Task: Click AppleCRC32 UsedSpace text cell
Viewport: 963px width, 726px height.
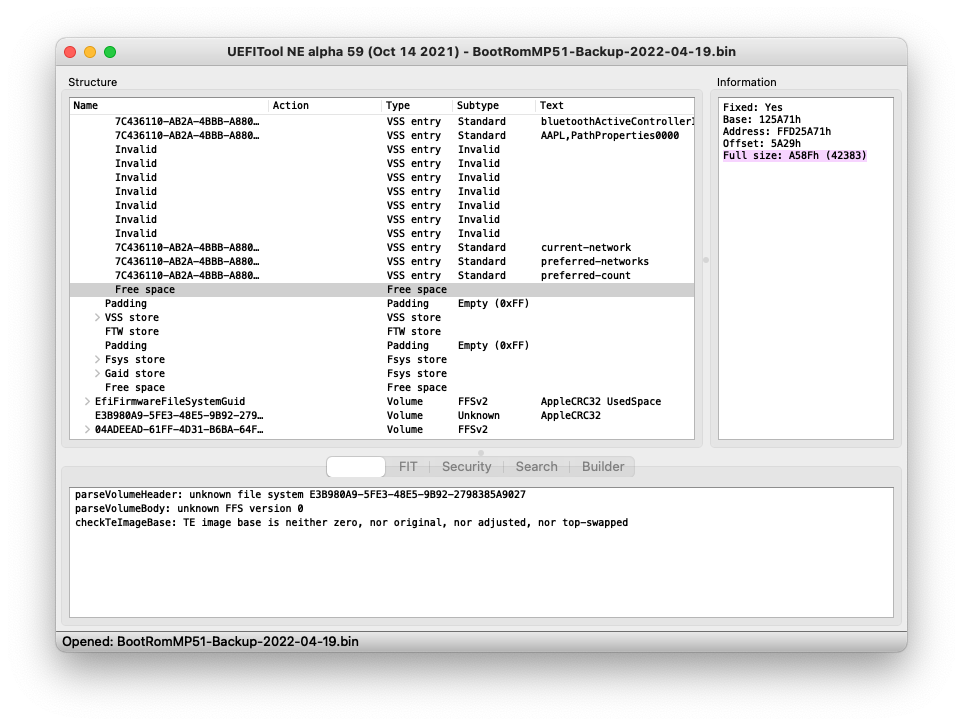Action: pos(601,402)
